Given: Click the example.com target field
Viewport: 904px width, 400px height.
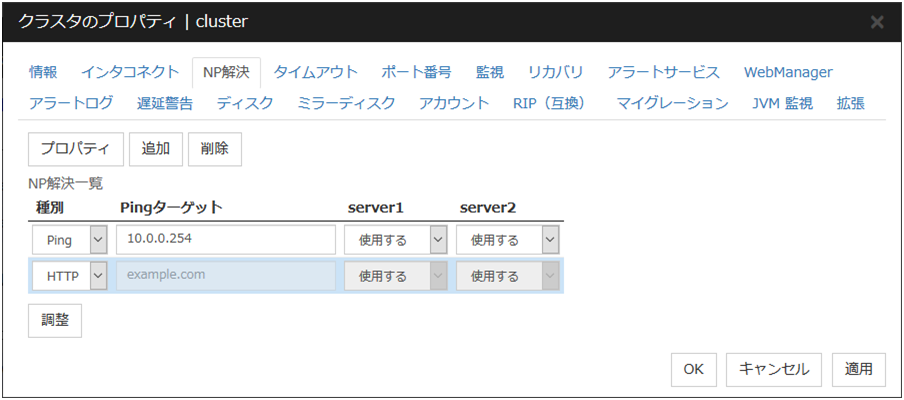Looking at the screenshot, I should tap(225, 276).
